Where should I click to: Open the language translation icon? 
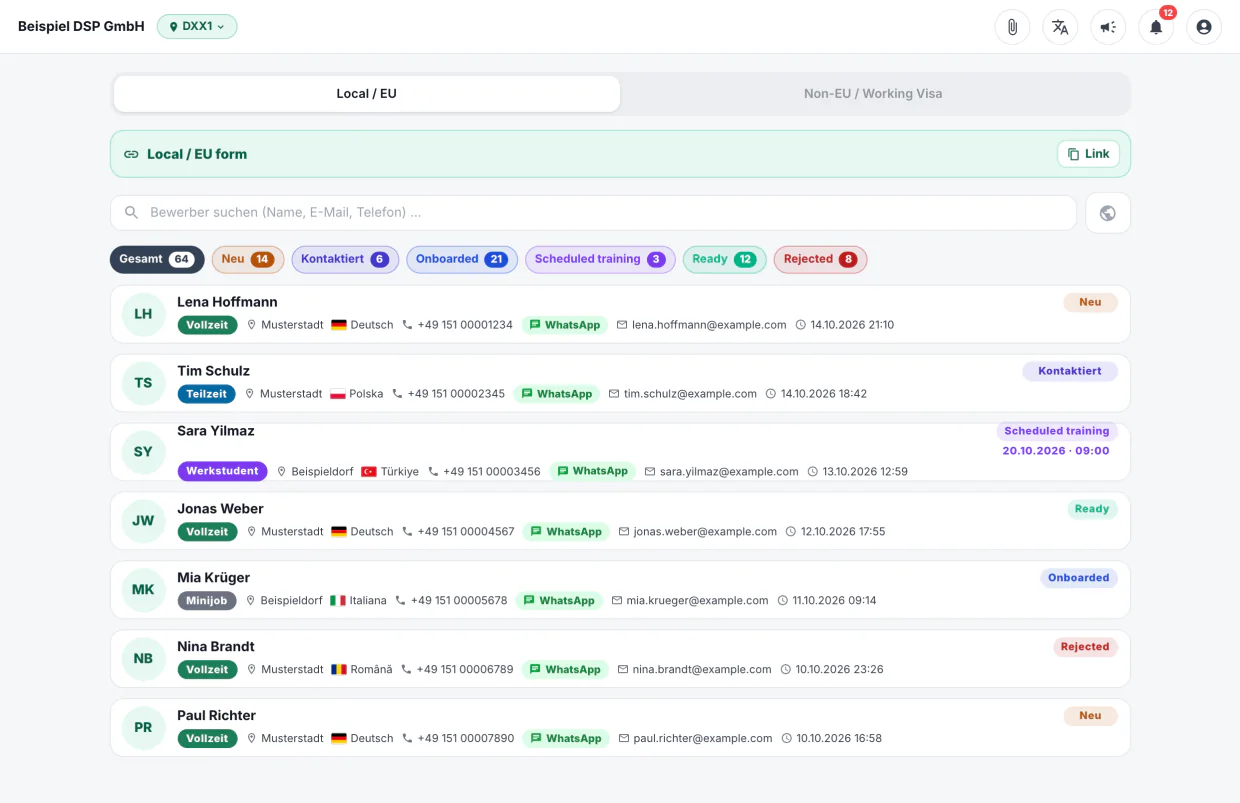[x=1060, y=27]
